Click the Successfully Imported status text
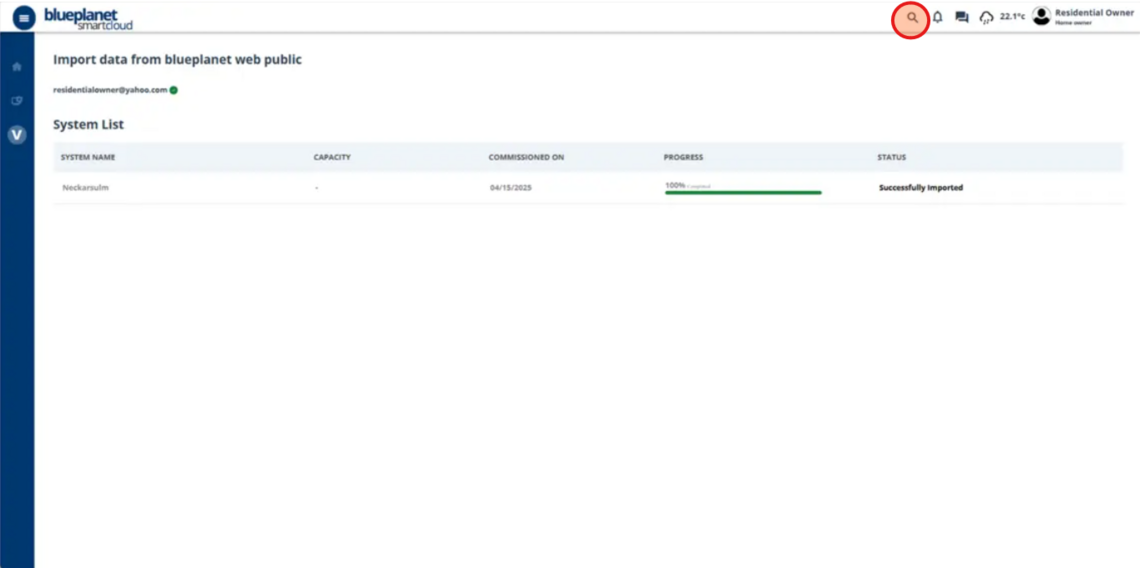 tap(920, 188)
